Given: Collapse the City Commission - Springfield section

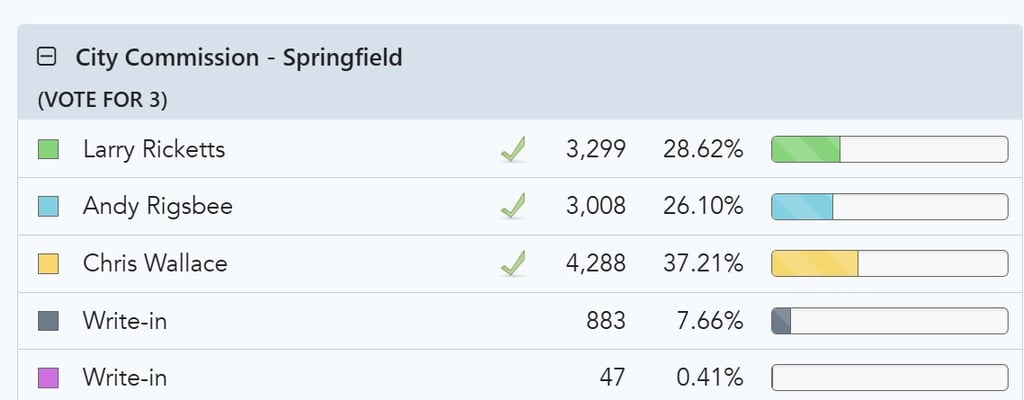Looking at the screenshot, I should (x=47, y=58).
